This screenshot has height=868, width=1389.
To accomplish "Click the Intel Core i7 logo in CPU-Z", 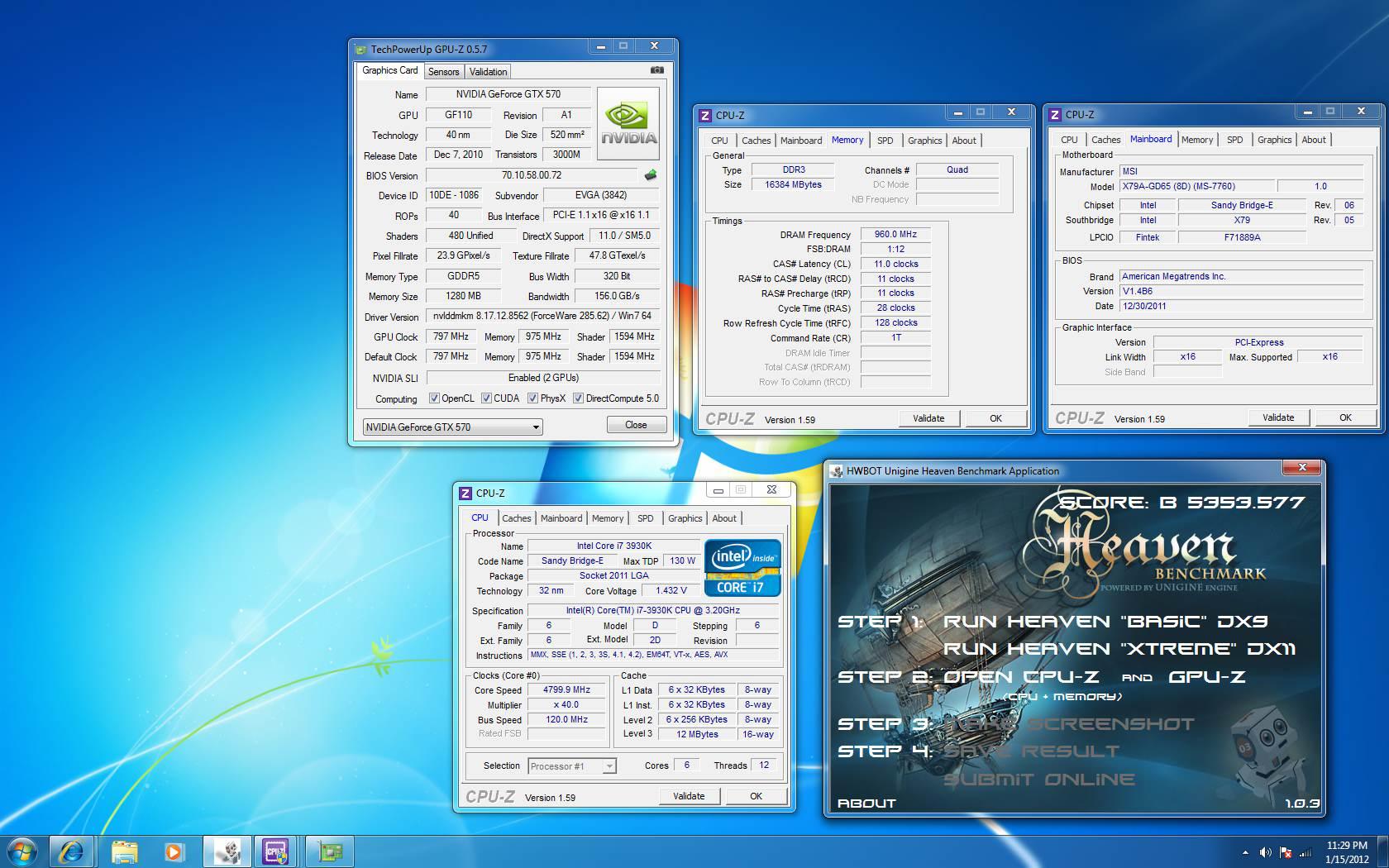I will (742, 567).
